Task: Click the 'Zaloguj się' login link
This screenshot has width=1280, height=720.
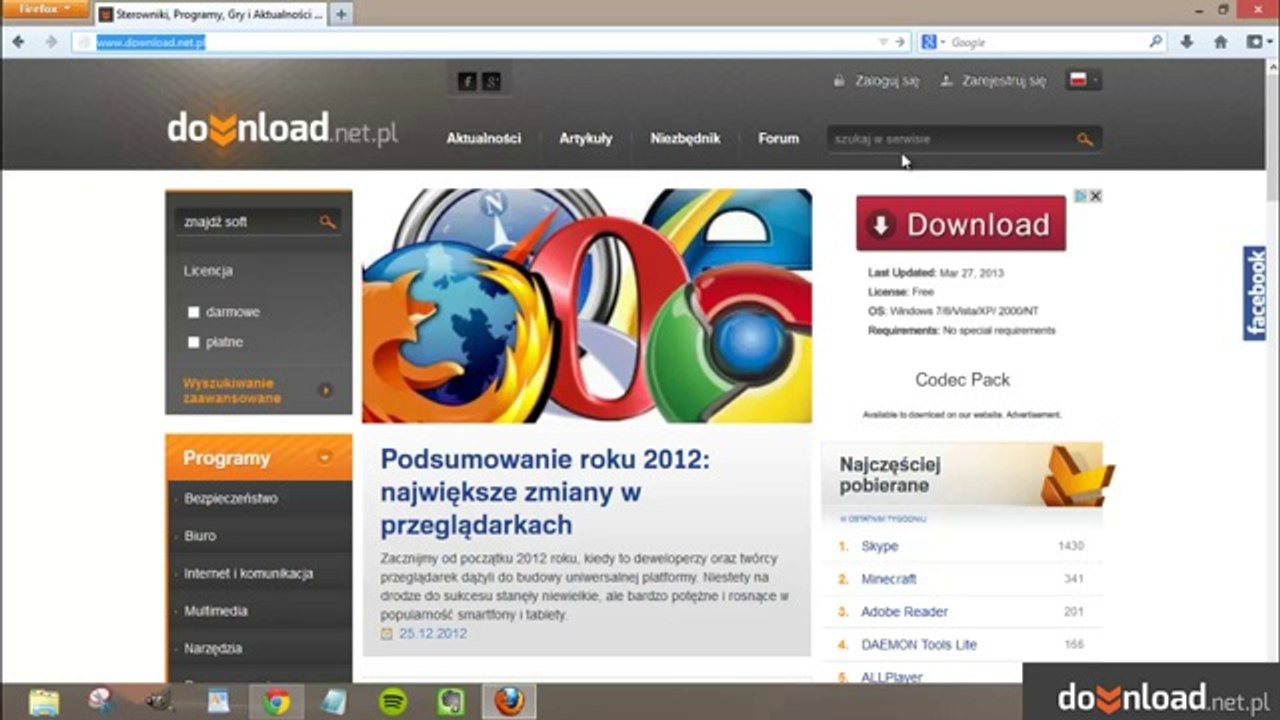Action: click(x=886, y=81)
